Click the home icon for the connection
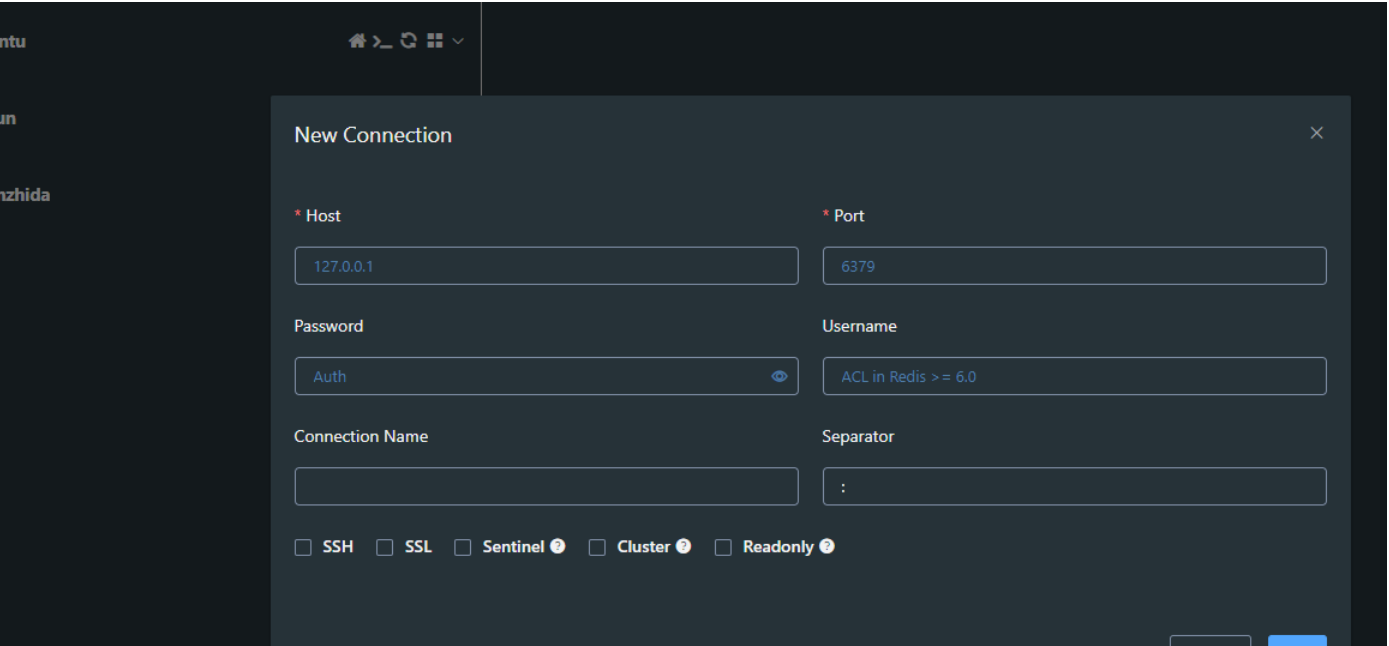This screenshot has width=1389, height=646. (x=356, y=41)
